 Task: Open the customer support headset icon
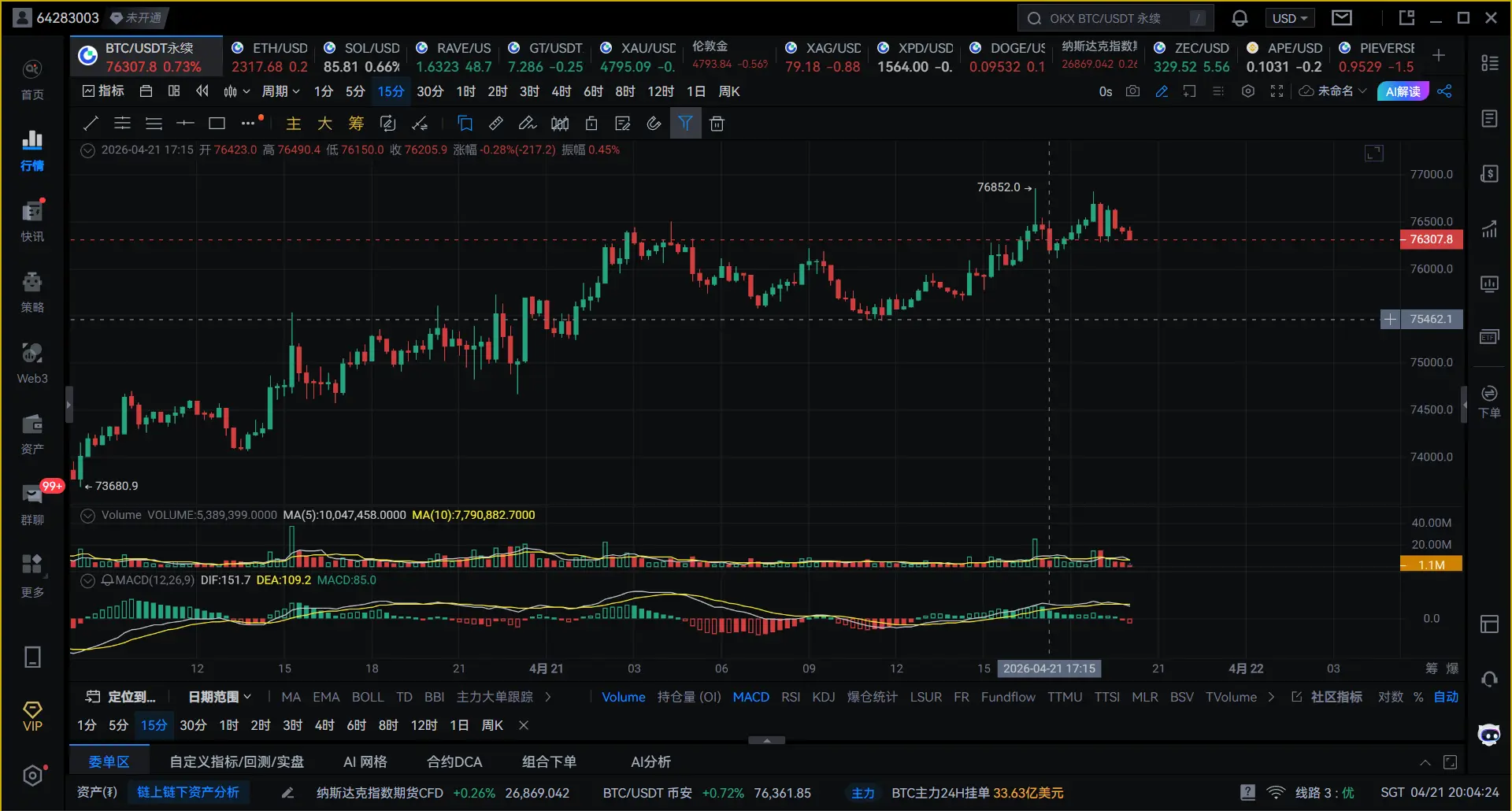pyautogui.click(x=1489, y=679)
